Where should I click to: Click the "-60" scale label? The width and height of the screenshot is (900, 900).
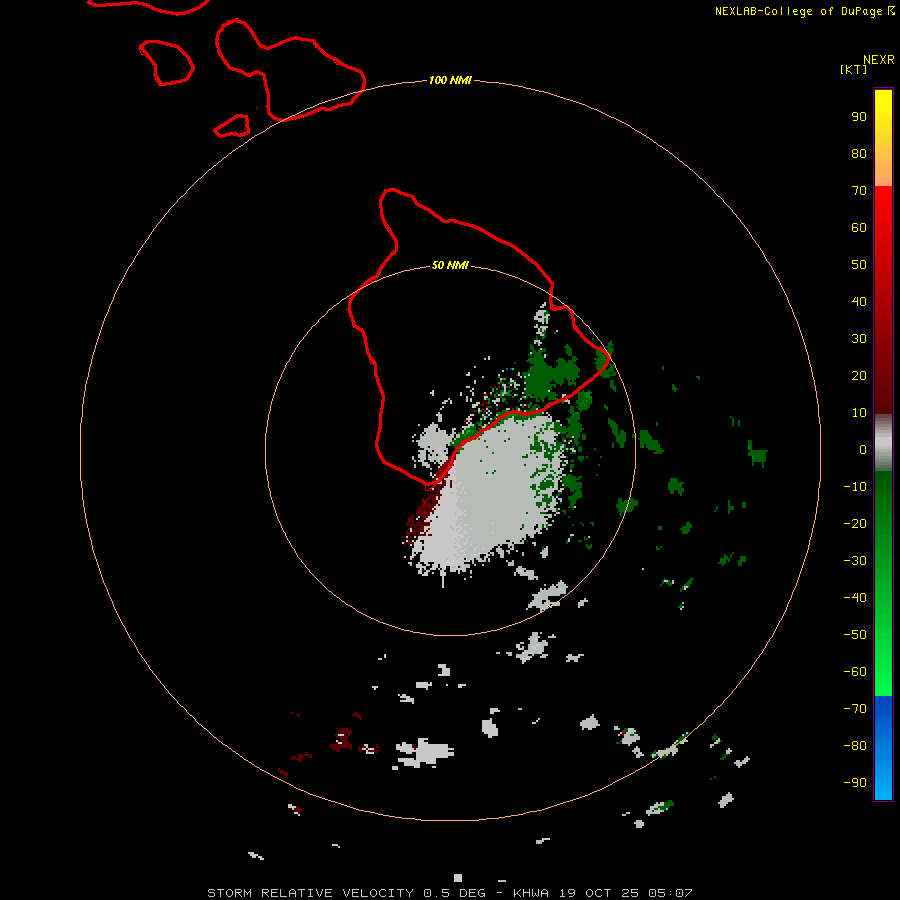(x=855, y=672)
